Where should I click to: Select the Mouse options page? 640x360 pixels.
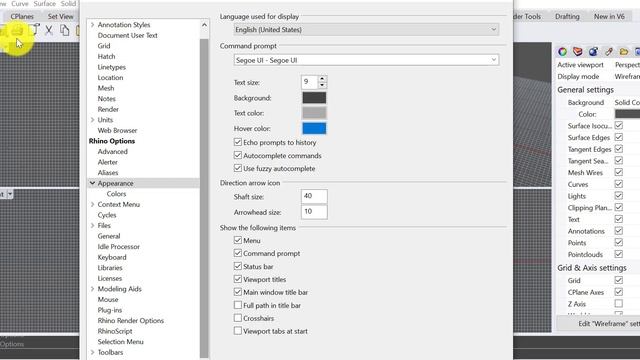click(108, 299)
